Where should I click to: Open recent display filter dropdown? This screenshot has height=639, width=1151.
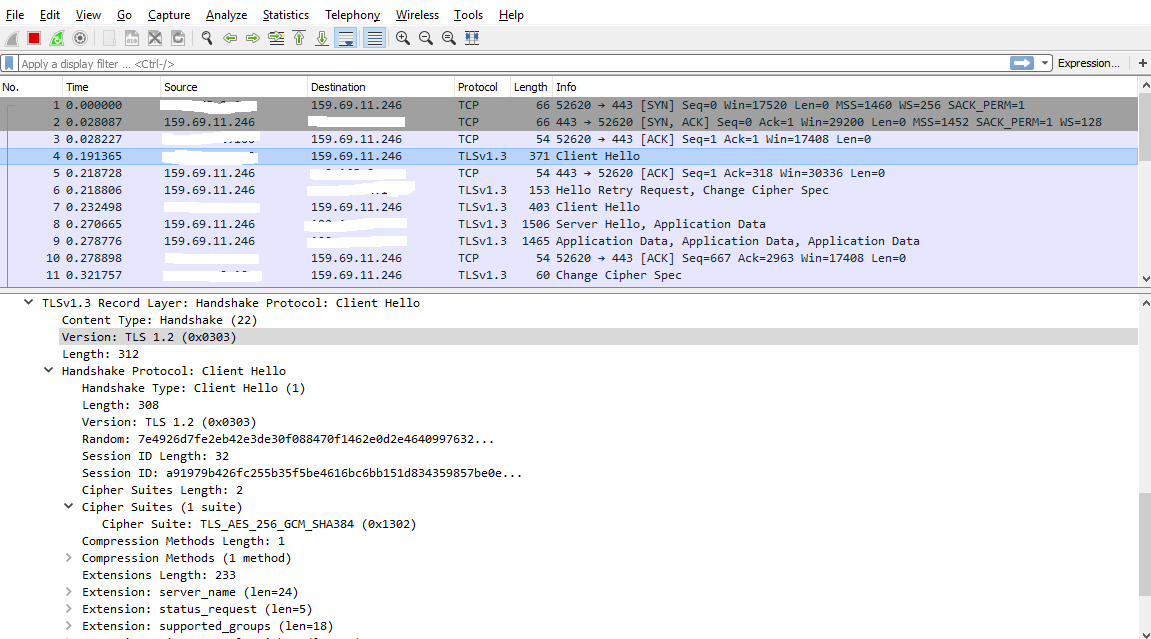click(x=1045, y=63)
